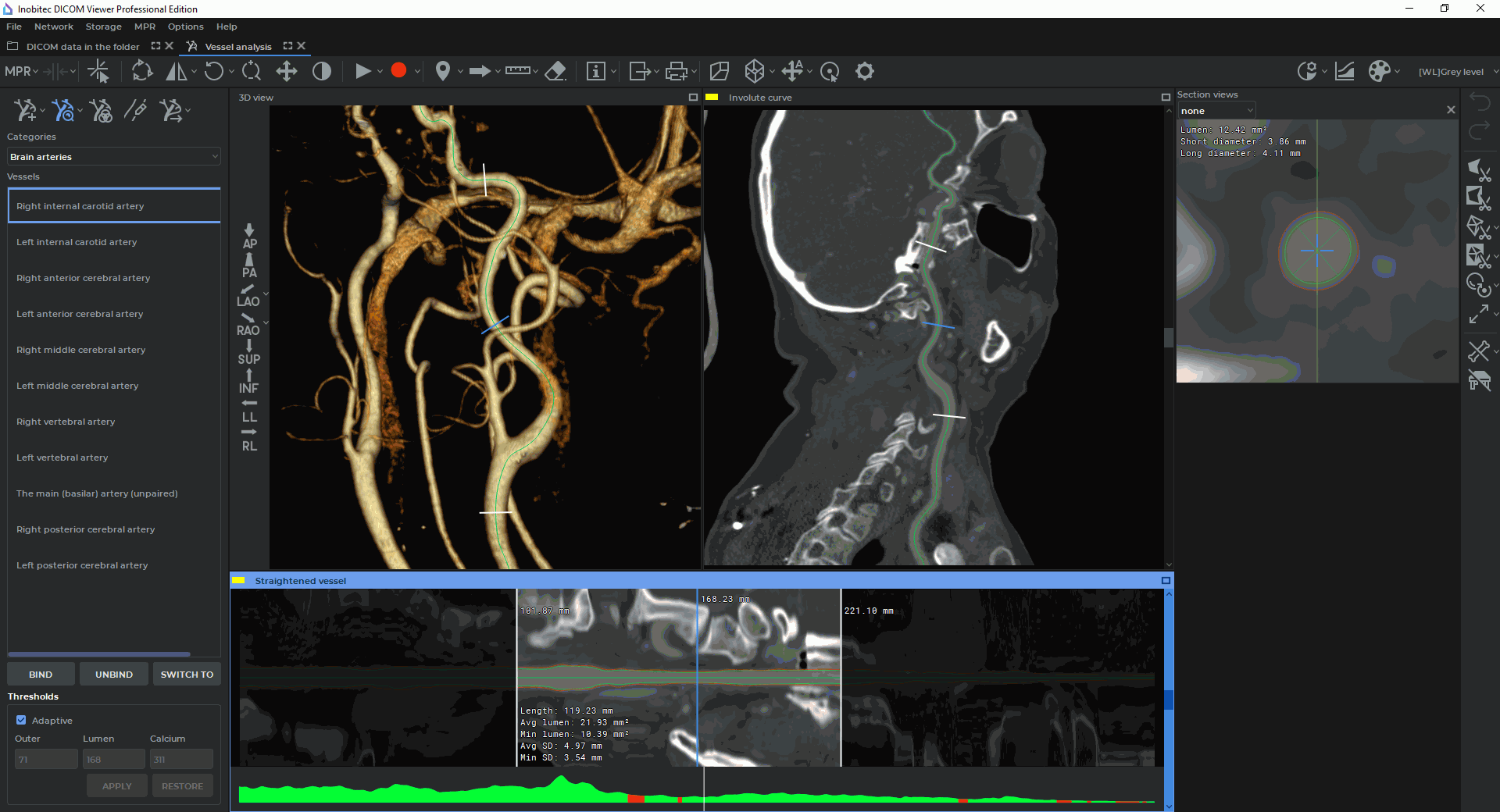1500x812 pixels.
Task: Select the arrow annotation tool
Action: coord(480,71)
